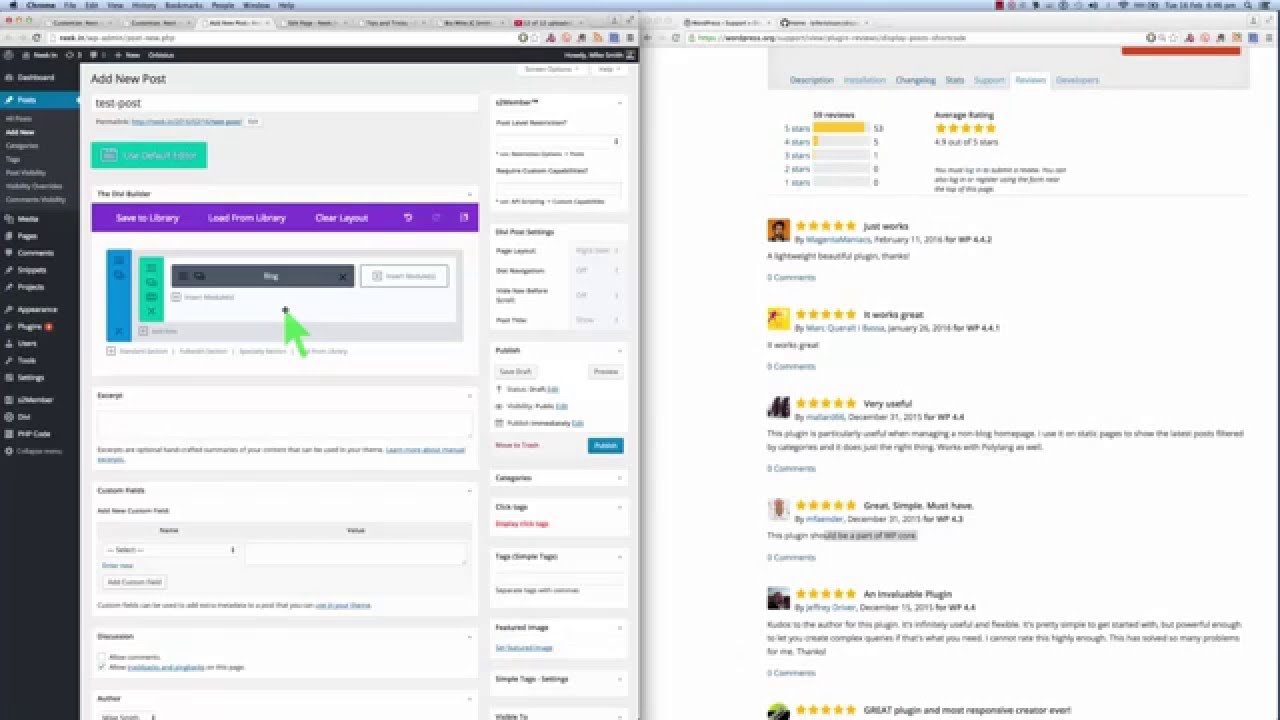This screenshot has height=720, width=1280.
Task: Open PHP Code in the admin sidebar
Action: 34,433
